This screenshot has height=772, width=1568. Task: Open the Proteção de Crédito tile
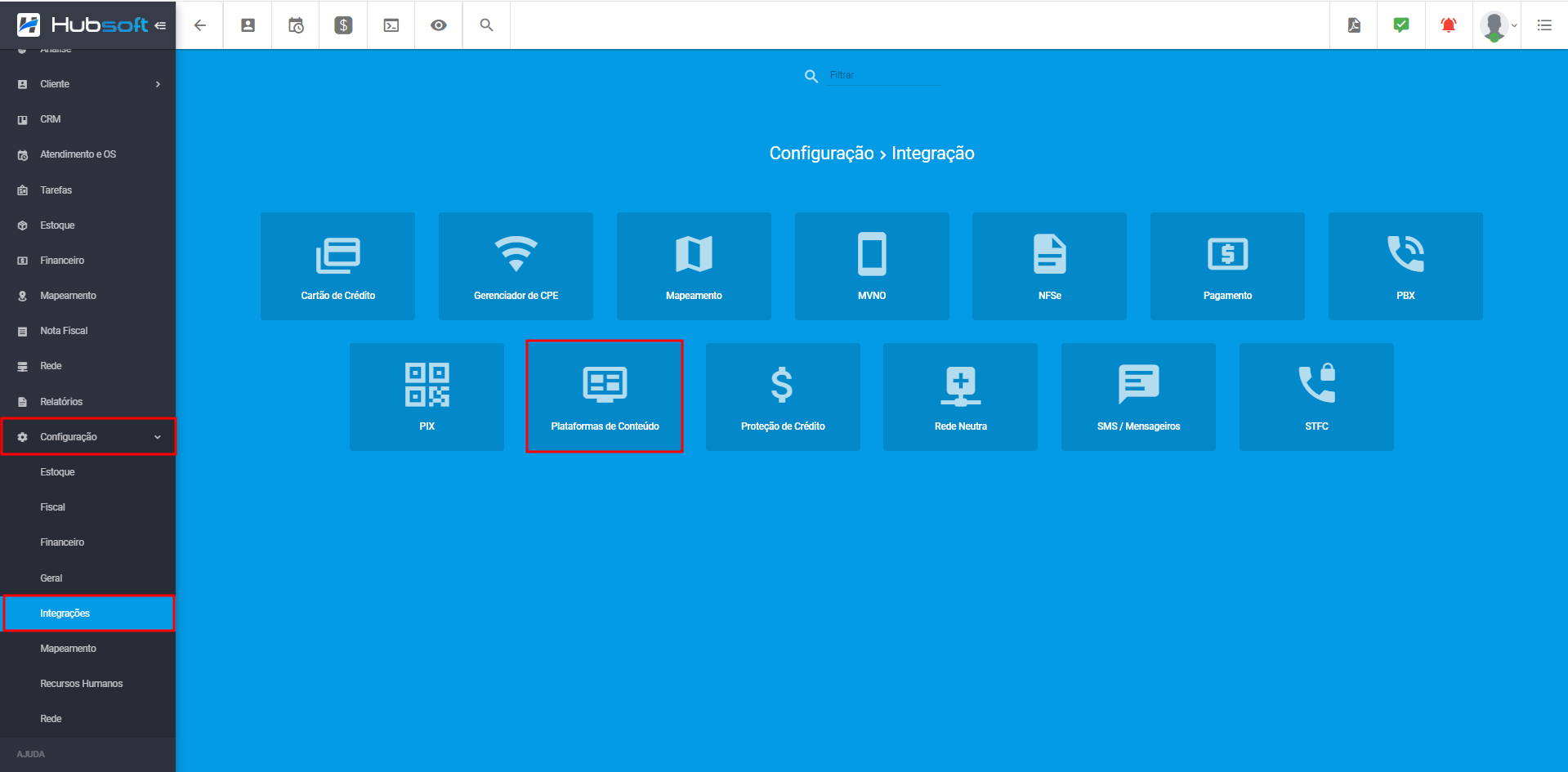(x=783, y=397)
